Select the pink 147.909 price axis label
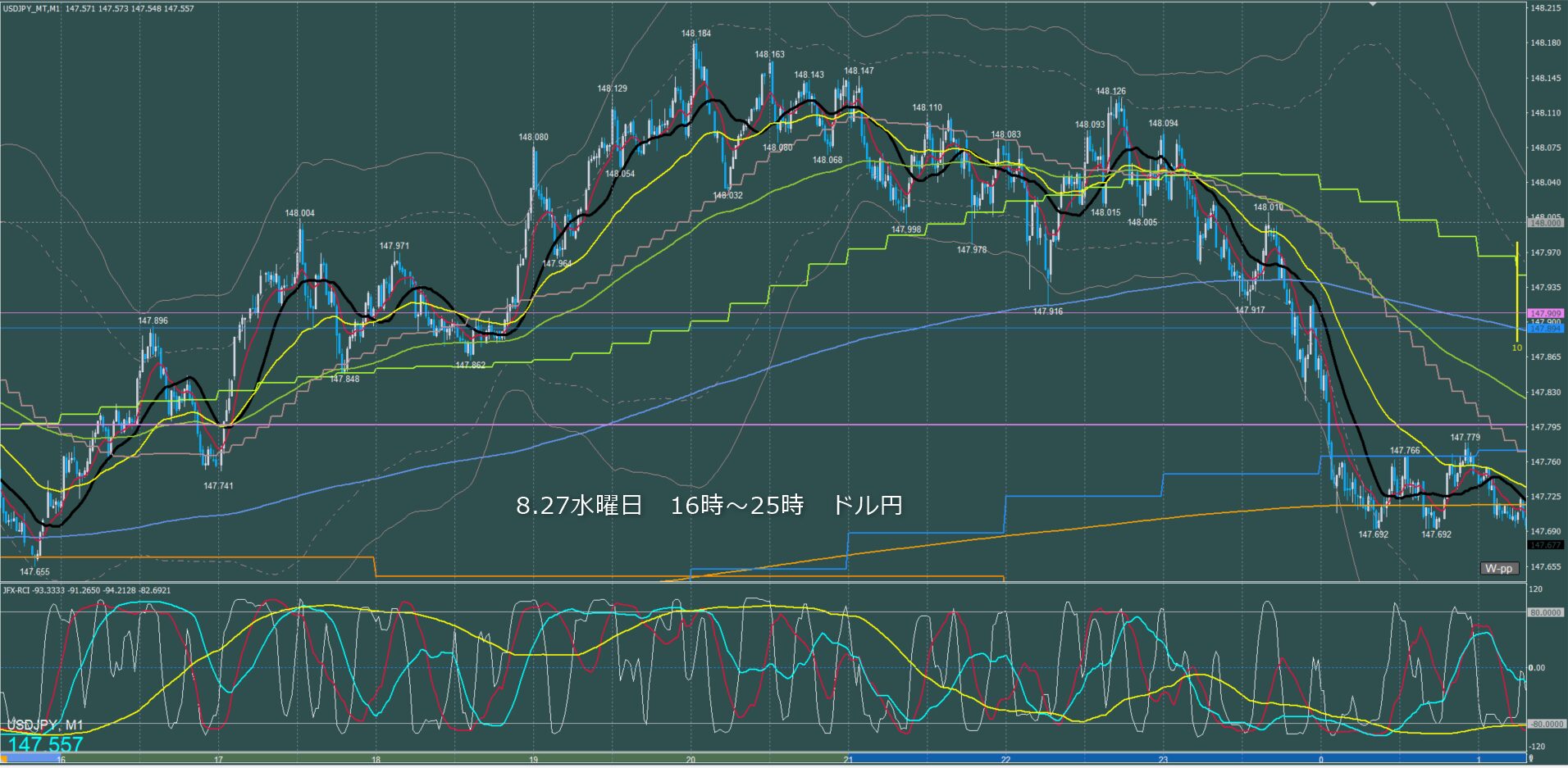Screen dimensions: 1568x768 (1545, 313)
